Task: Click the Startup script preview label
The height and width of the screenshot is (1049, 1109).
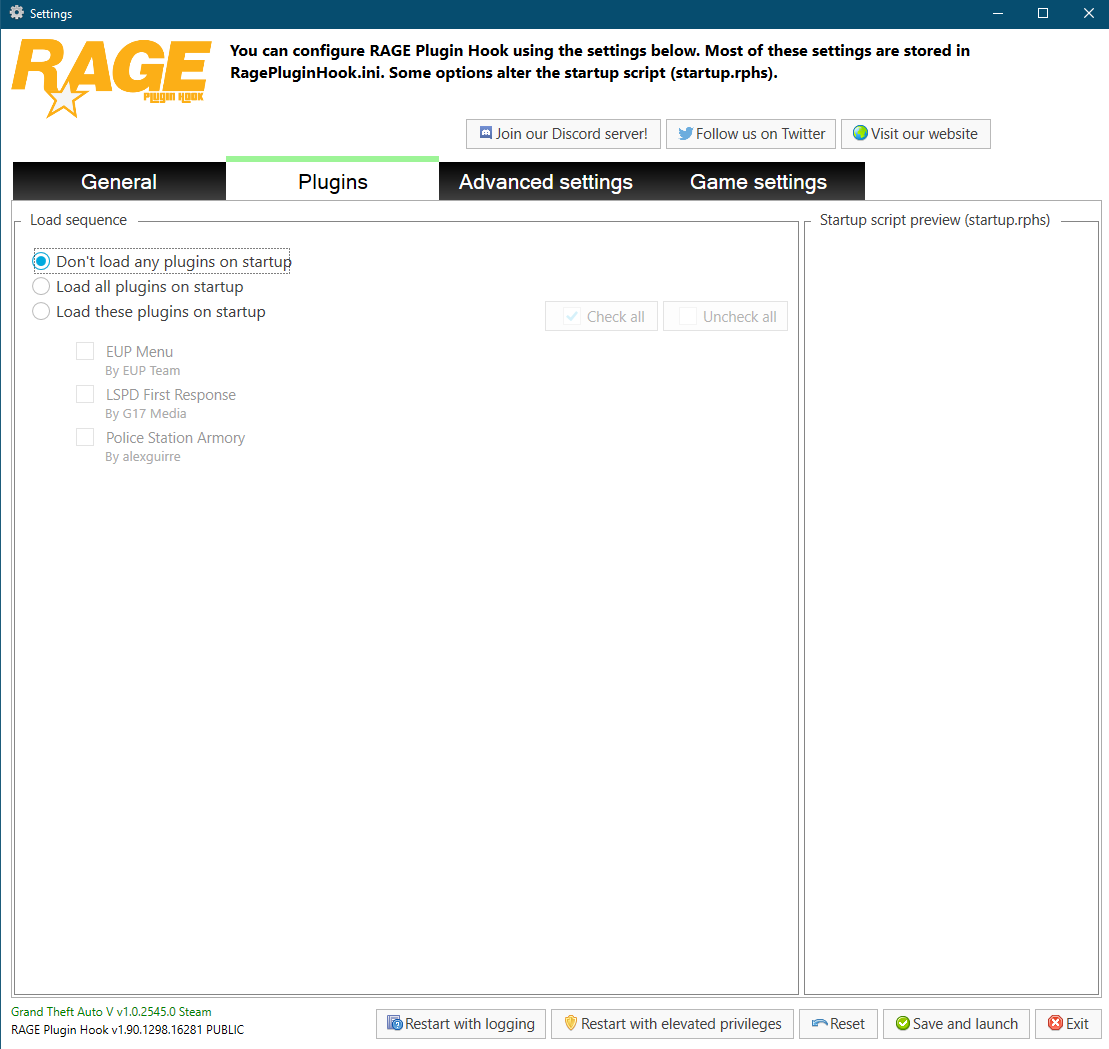Action: click(935, 220)
